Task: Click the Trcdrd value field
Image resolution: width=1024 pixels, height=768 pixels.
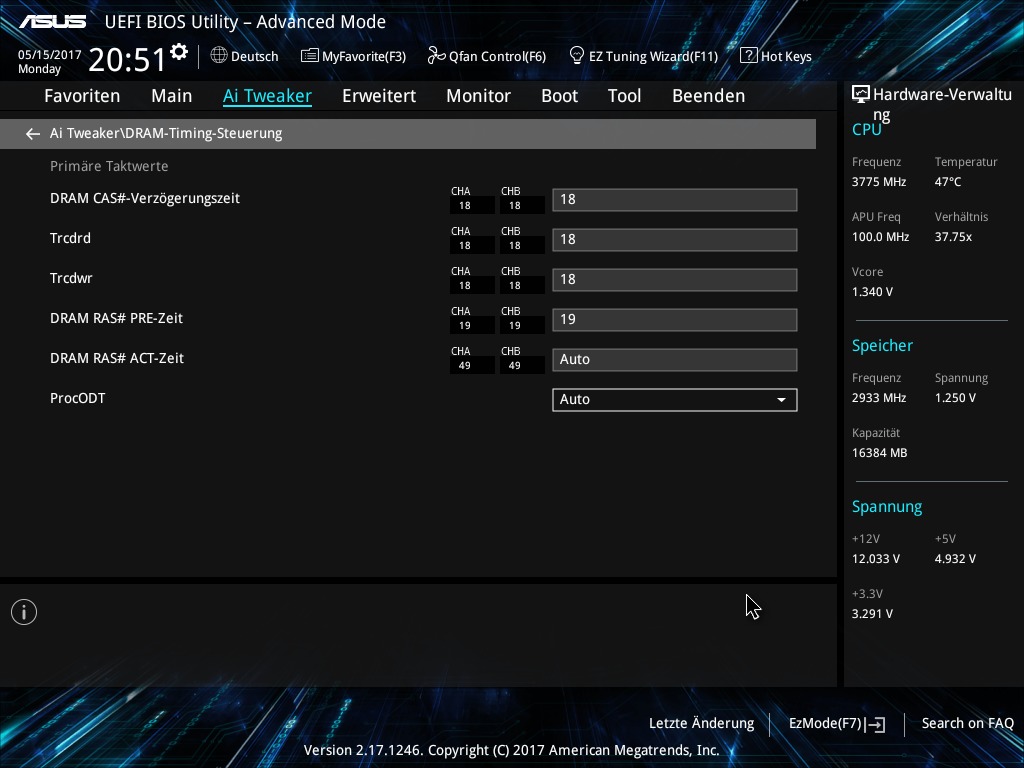Action: (675, 240)
